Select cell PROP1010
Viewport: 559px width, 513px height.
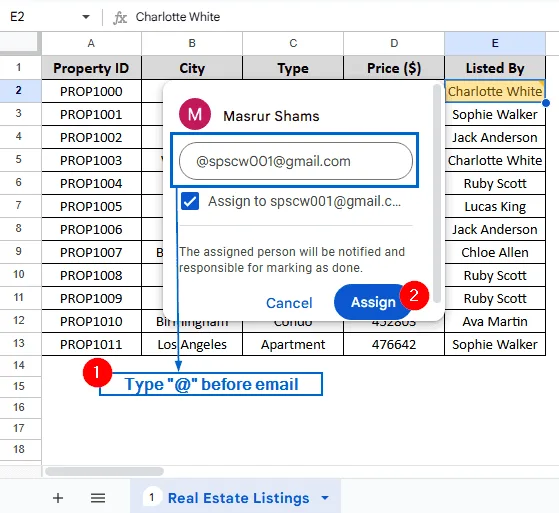(x=91, y=321)
